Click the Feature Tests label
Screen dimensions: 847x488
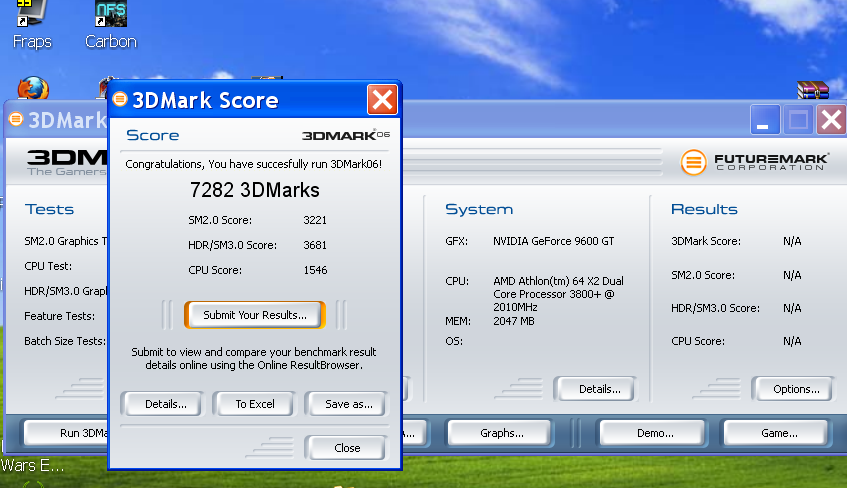pyautogui.click(x=59, y=316)
